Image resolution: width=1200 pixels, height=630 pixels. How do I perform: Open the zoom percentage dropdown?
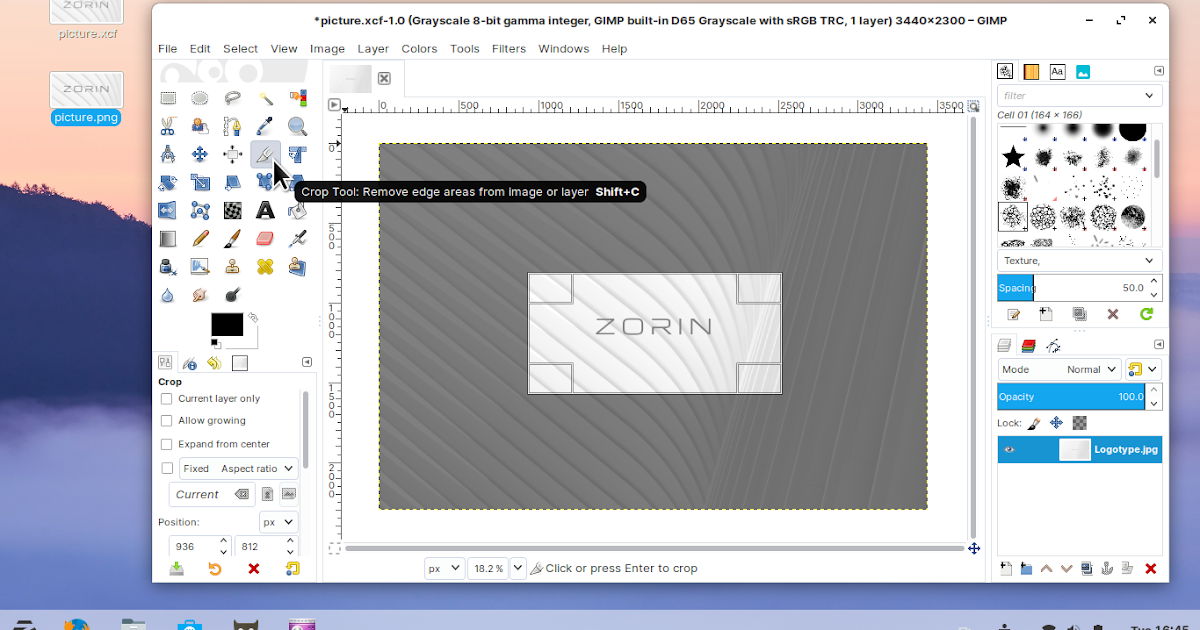tap(517, 568)
